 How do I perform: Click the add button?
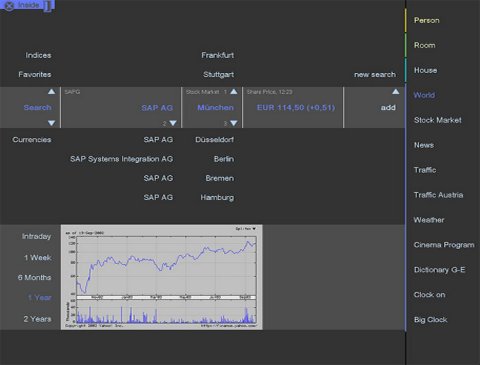[388, 107]
